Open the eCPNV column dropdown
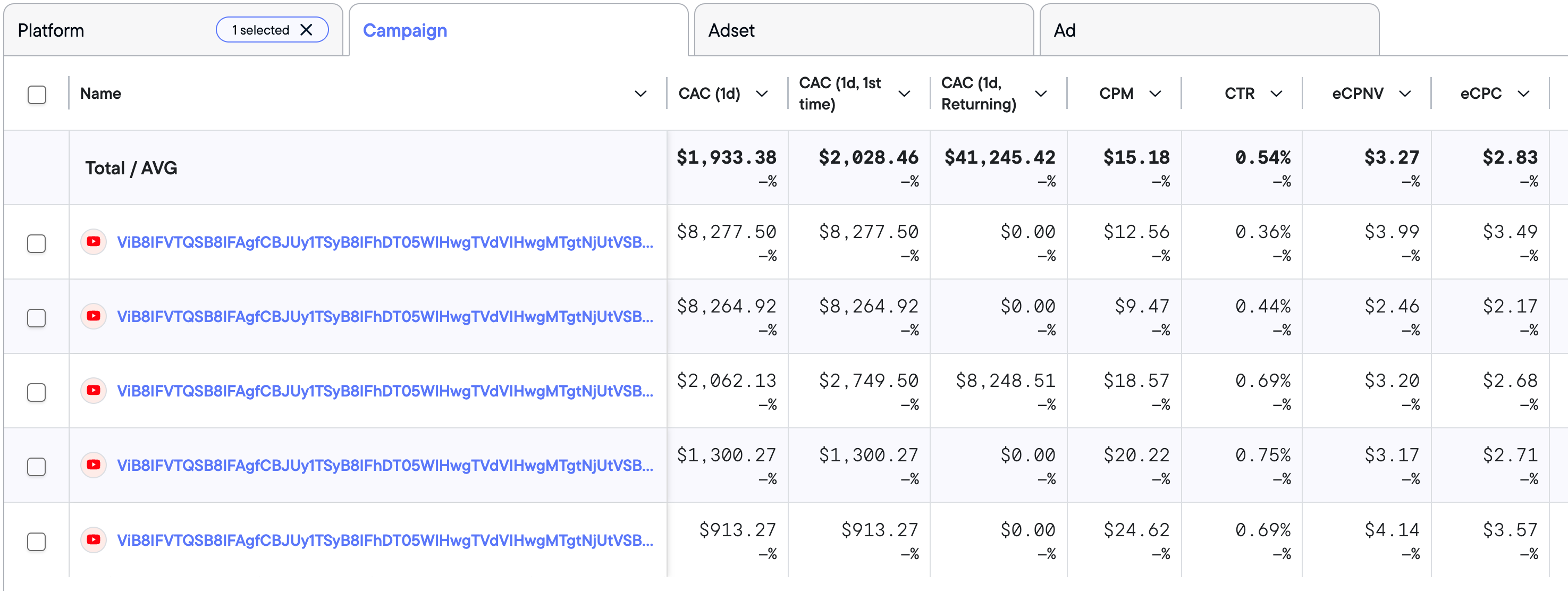1568x591 pixels. [1405, 94]
